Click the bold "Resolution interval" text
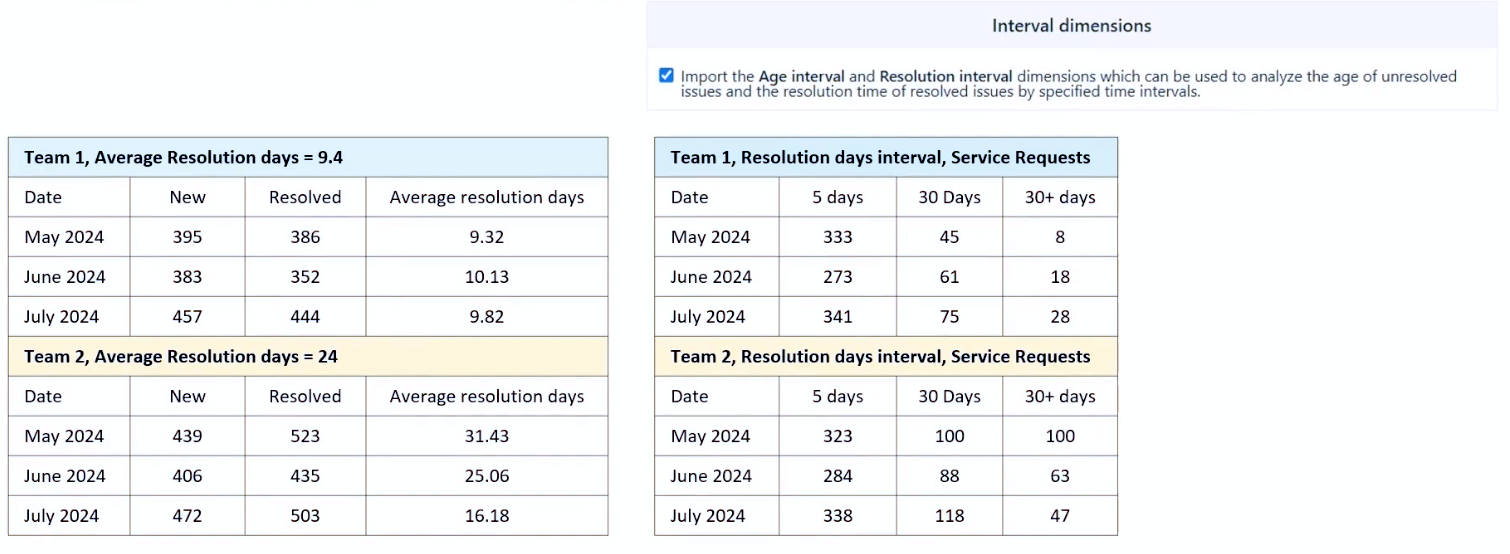This screenshot has height=554, width=1510. 946,76
